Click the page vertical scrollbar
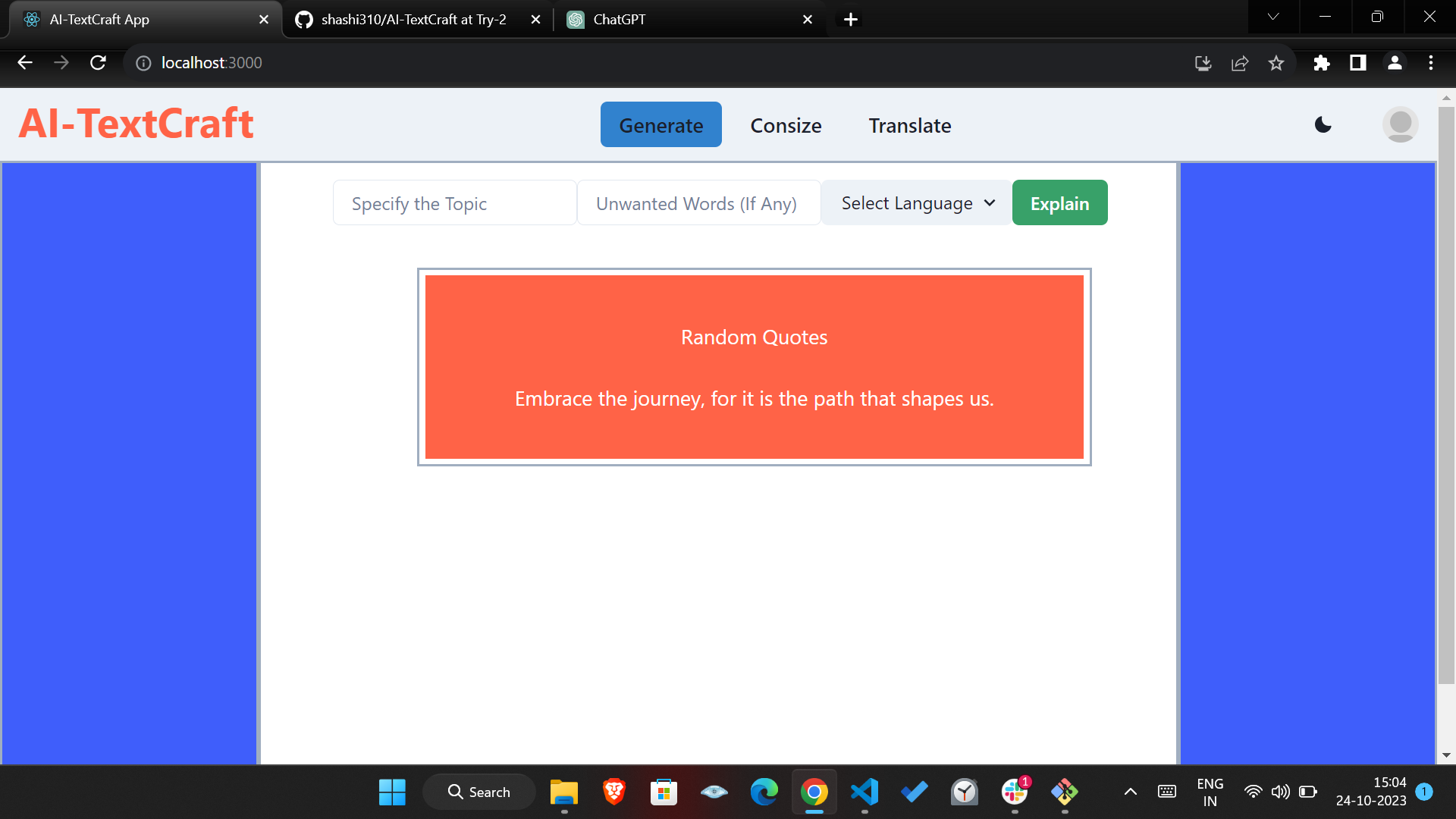Image resolution: width=1456 pixels, height=819 pixels. click(1446, 394)
